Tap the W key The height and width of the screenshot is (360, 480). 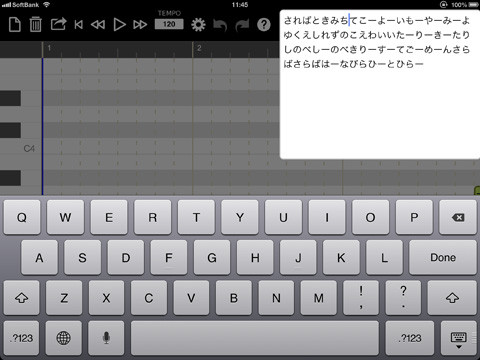(x=65, y=217)
